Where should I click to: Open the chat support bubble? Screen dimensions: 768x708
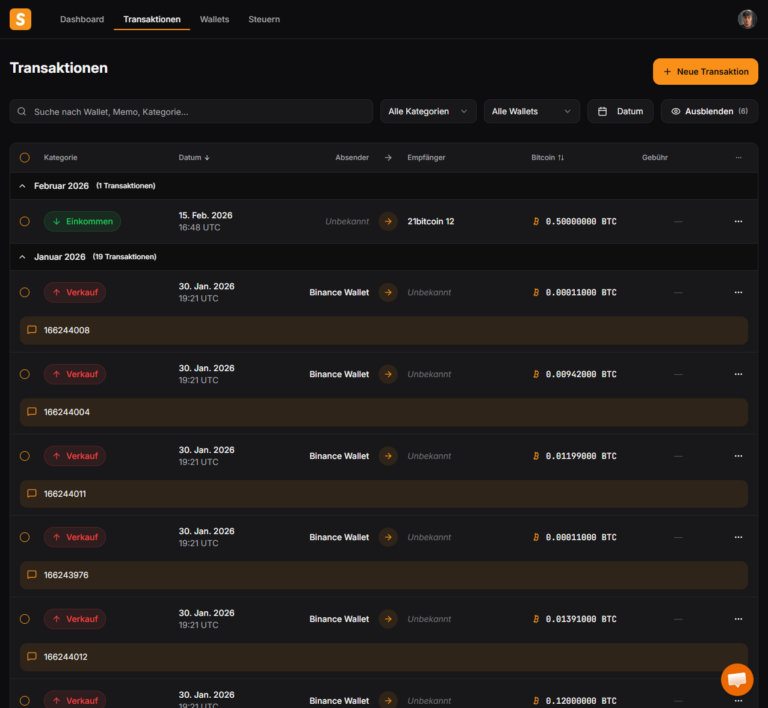tap(737, 679)
